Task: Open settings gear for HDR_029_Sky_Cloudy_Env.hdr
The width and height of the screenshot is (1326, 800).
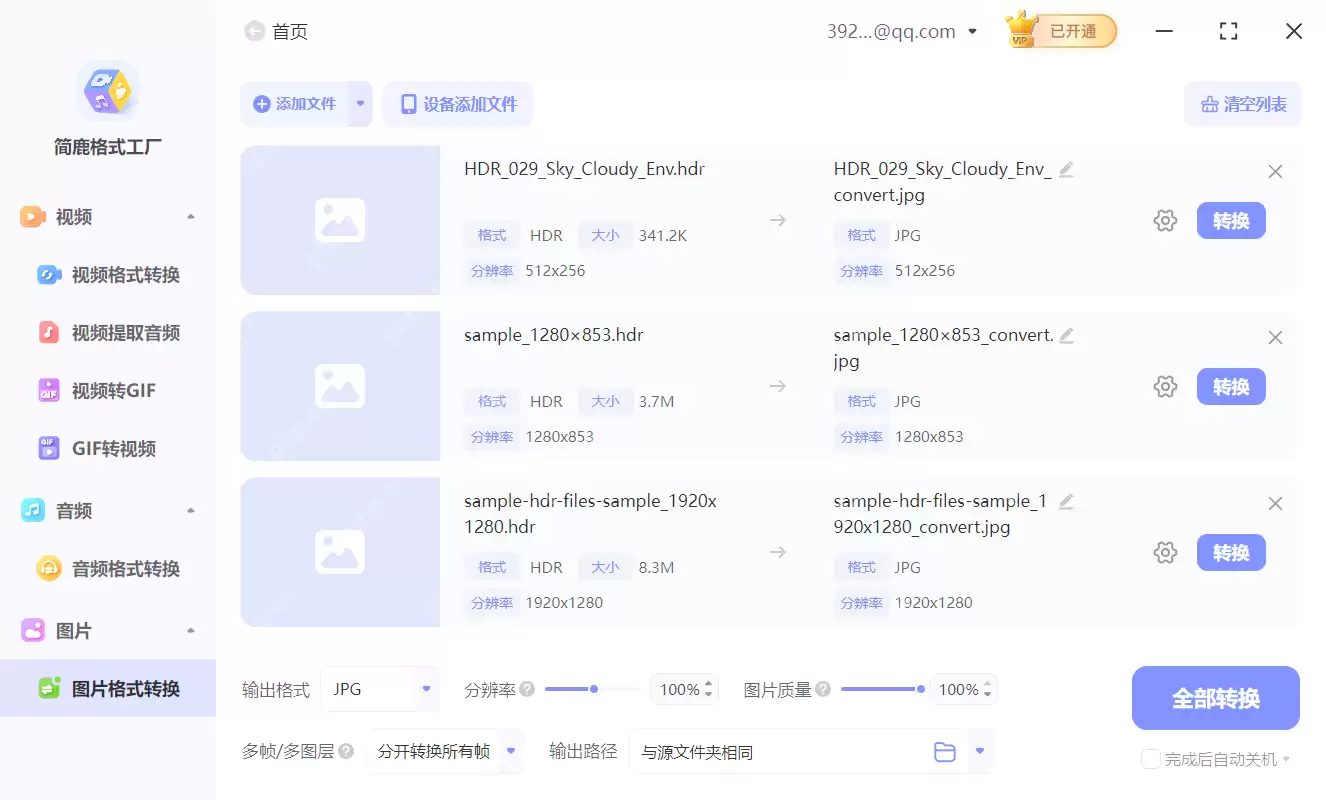Action: 1165,220
